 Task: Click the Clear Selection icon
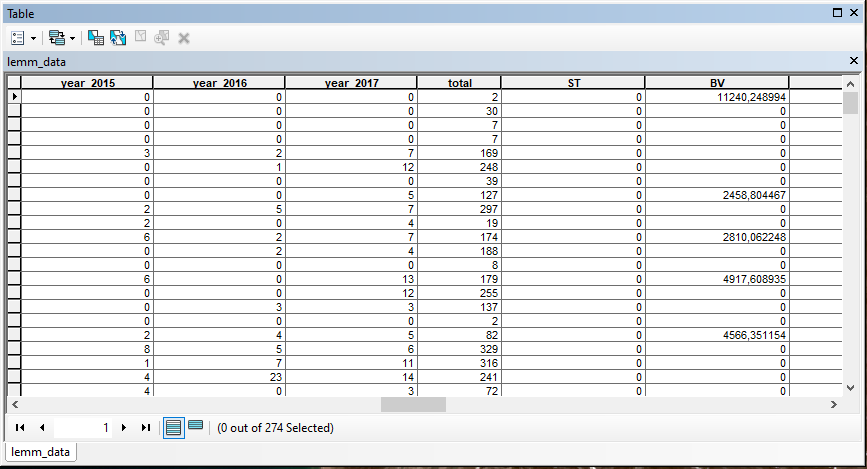(x=140, y=37)
